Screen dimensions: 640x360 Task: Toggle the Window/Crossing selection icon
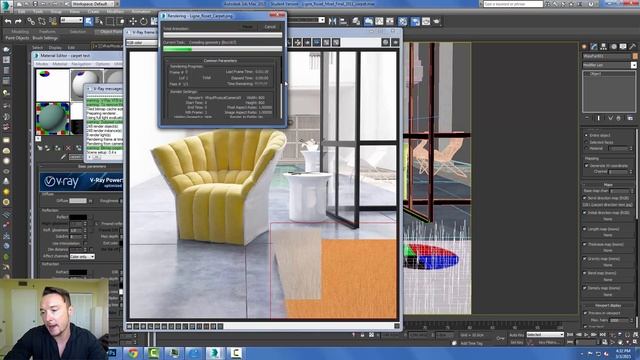[x=120, y=21]
